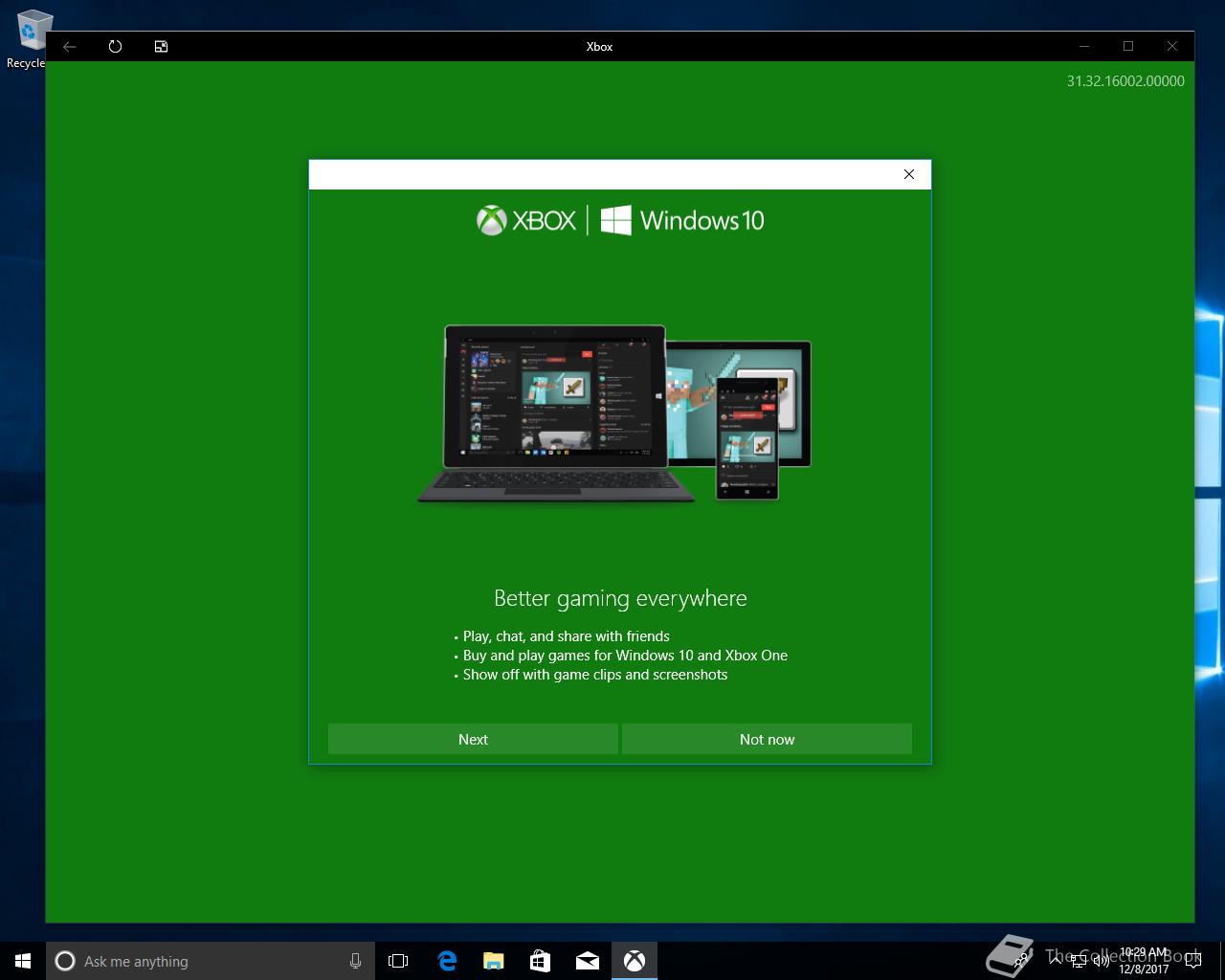The width and height of the screenshot is (1225, 980).
Task: Click the Xbox title text in title bar
Action: pyautogui.click(x=599, y=46)
